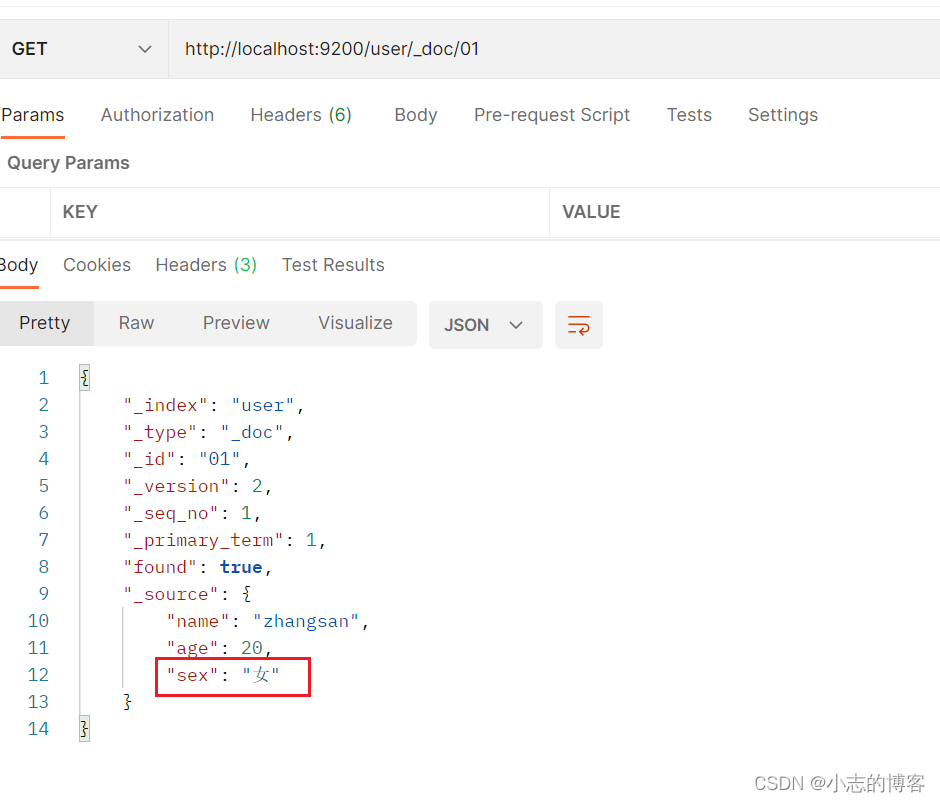Collapse the root JSON brace on line 1
The width and height of the screenshot is (940, 802).
(x=85, y=378)
